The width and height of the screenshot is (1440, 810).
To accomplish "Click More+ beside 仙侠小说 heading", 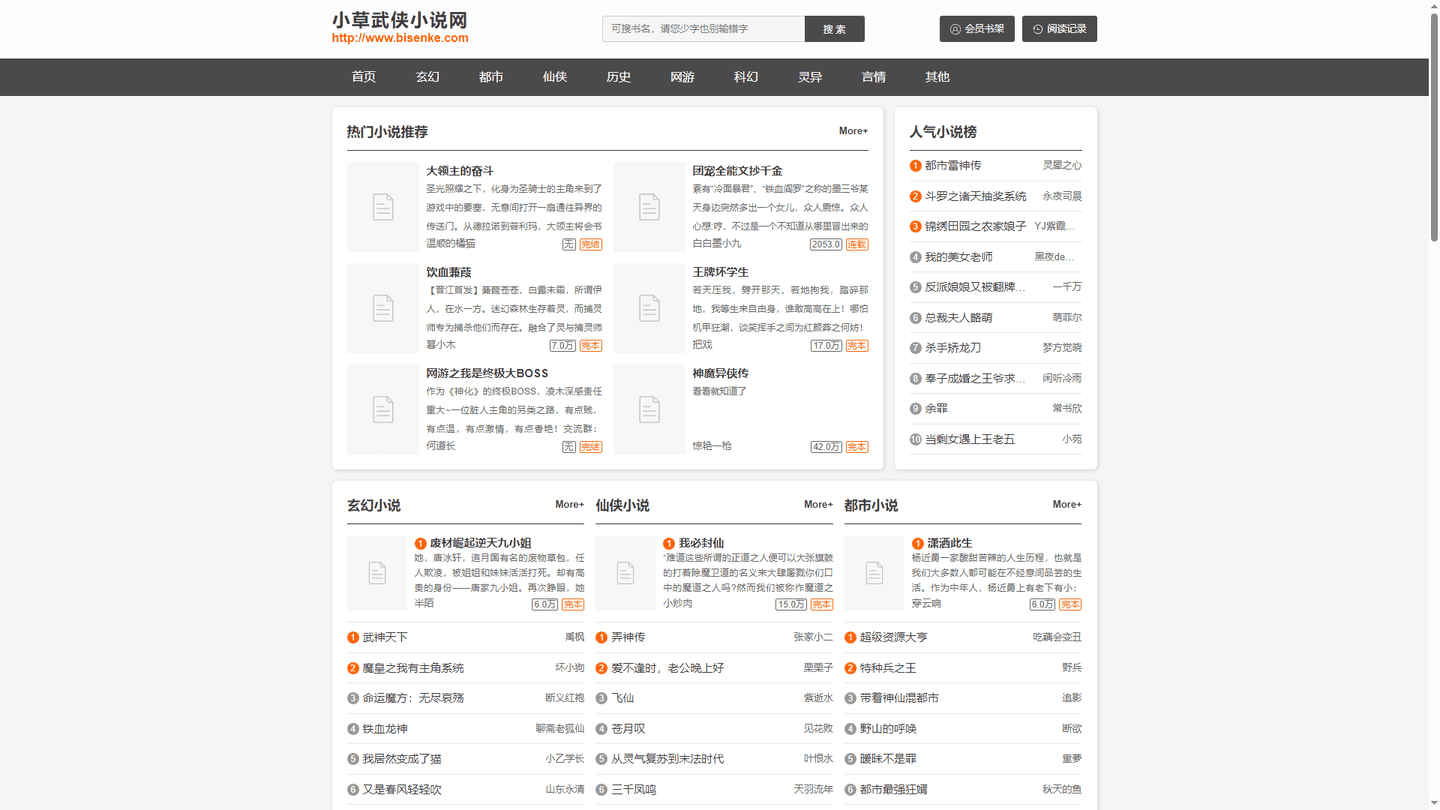I will (818, 504).
